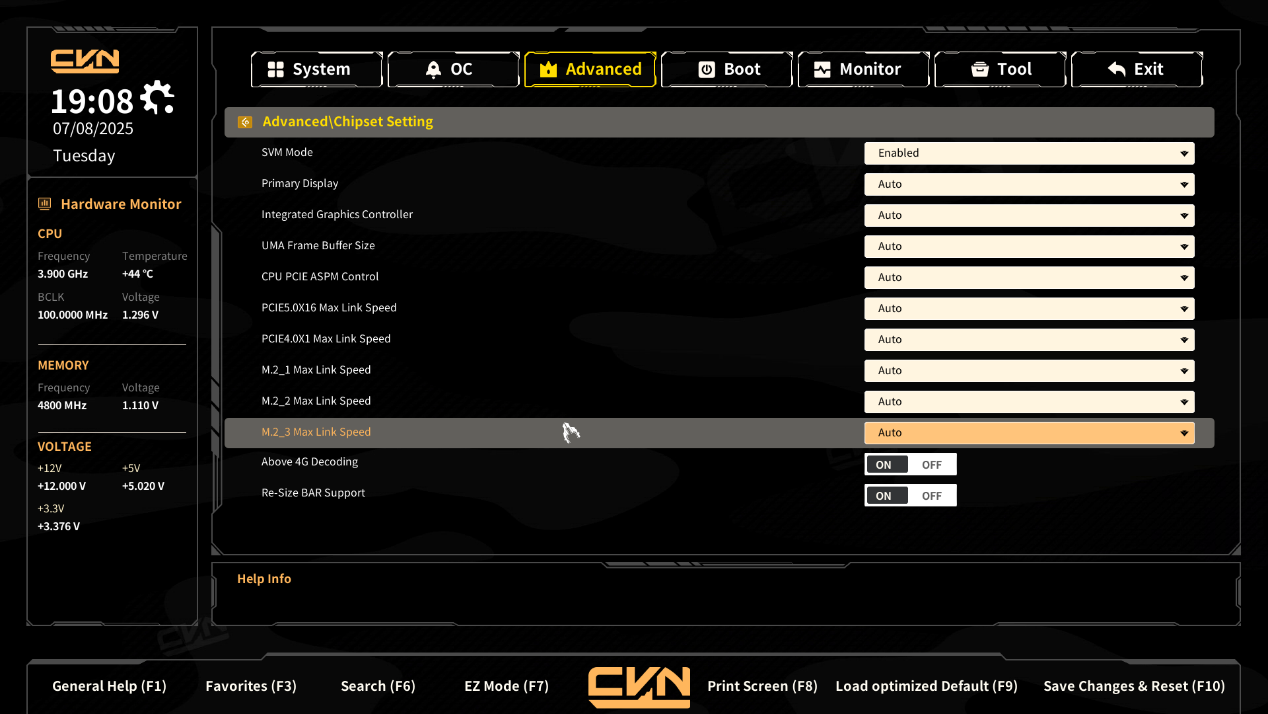This screenshot has height=714, width=1268.
Task: Open the M.2_1 Max Link Speed dropdown
Action: click(1029, 370)
